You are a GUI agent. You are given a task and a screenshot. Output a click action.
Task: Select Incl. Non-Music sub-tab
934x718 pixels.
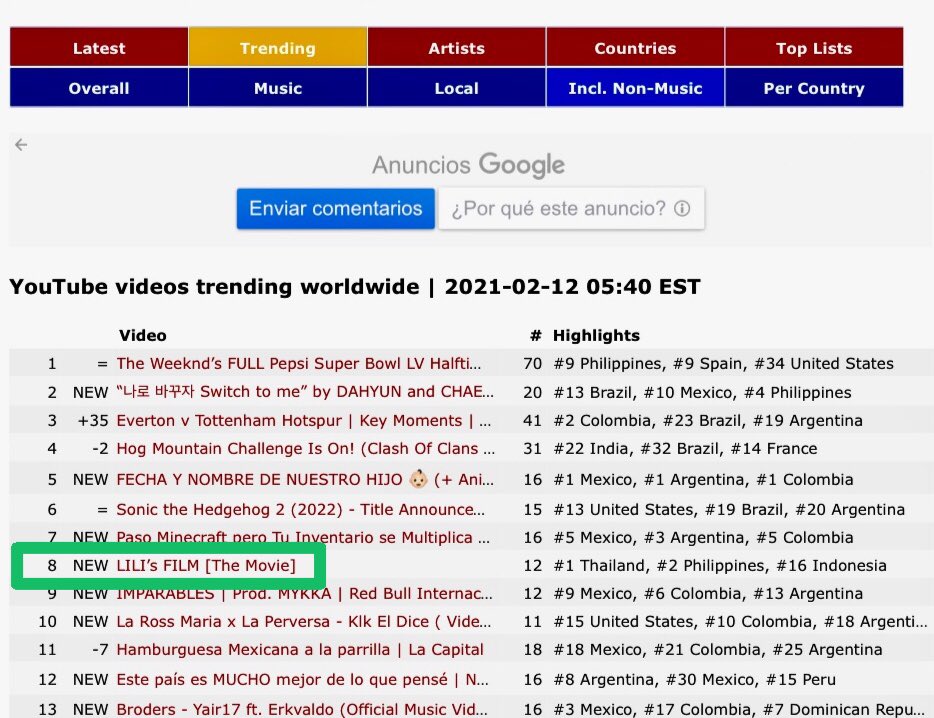(x=635, y=88)
